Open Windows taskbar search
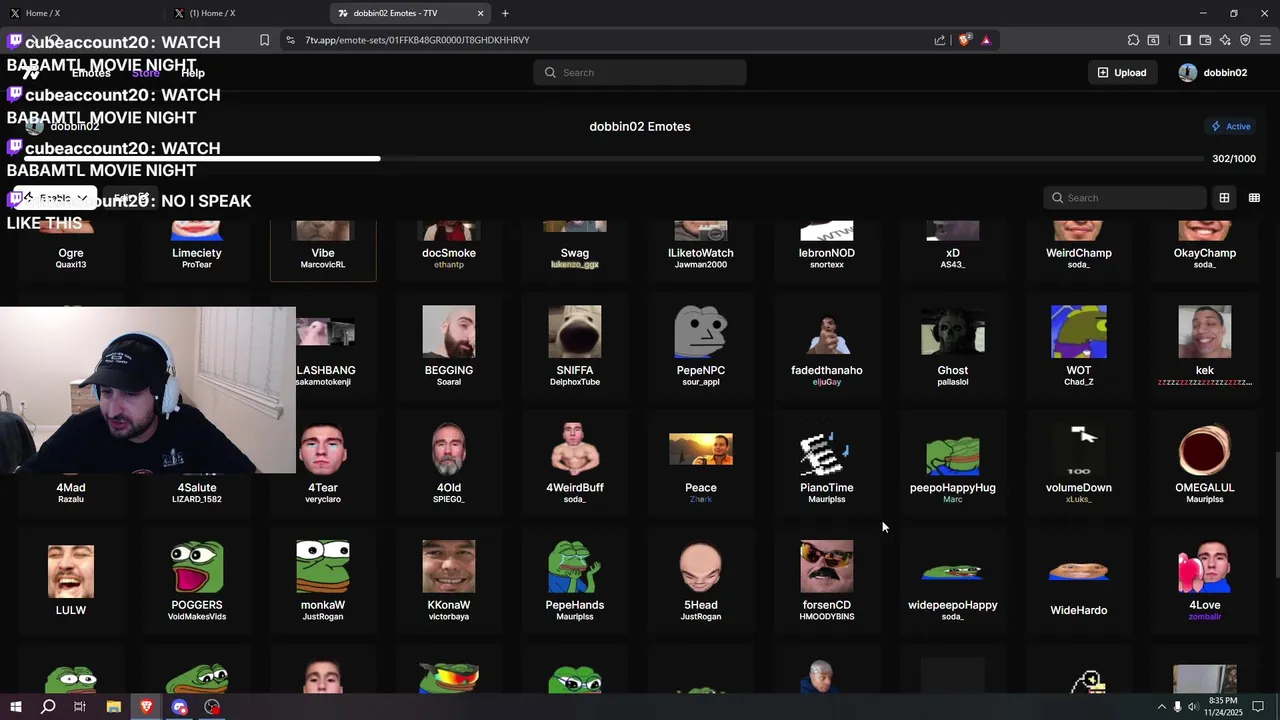1280x720 pixels. [48, 707]
